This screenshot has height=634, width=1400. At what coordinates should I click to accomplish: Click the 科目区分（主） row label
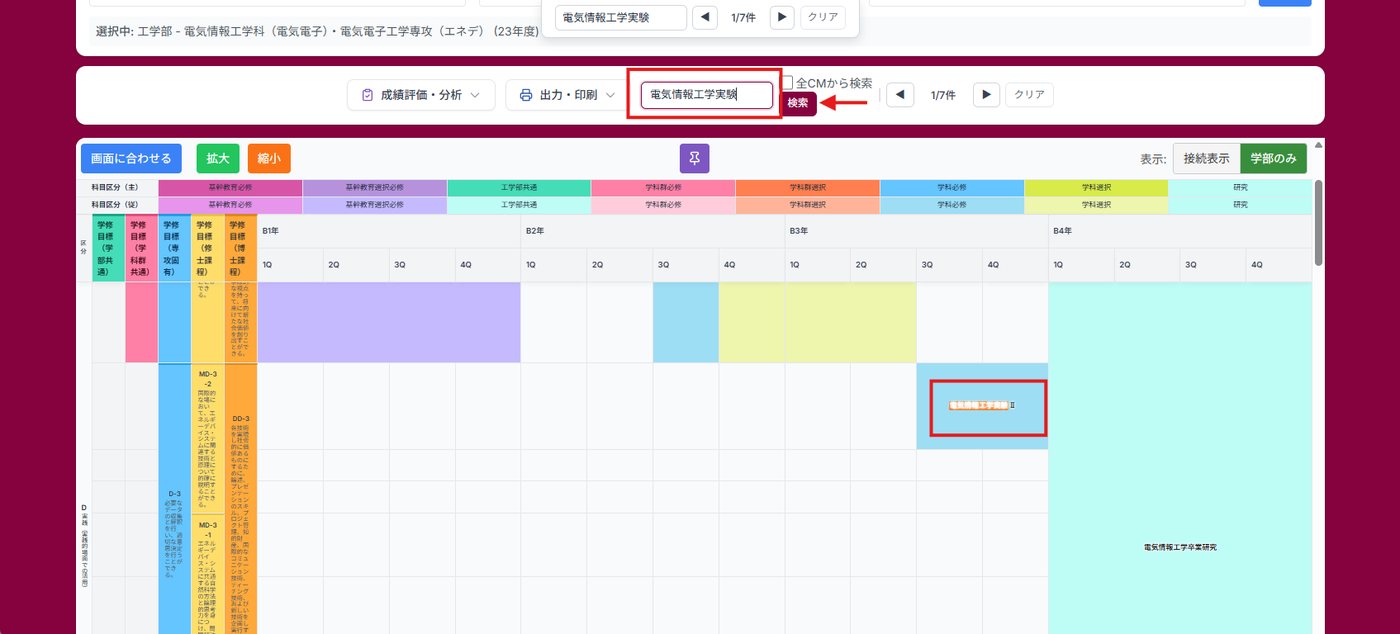pyautogui.click(x=115, y=187)
